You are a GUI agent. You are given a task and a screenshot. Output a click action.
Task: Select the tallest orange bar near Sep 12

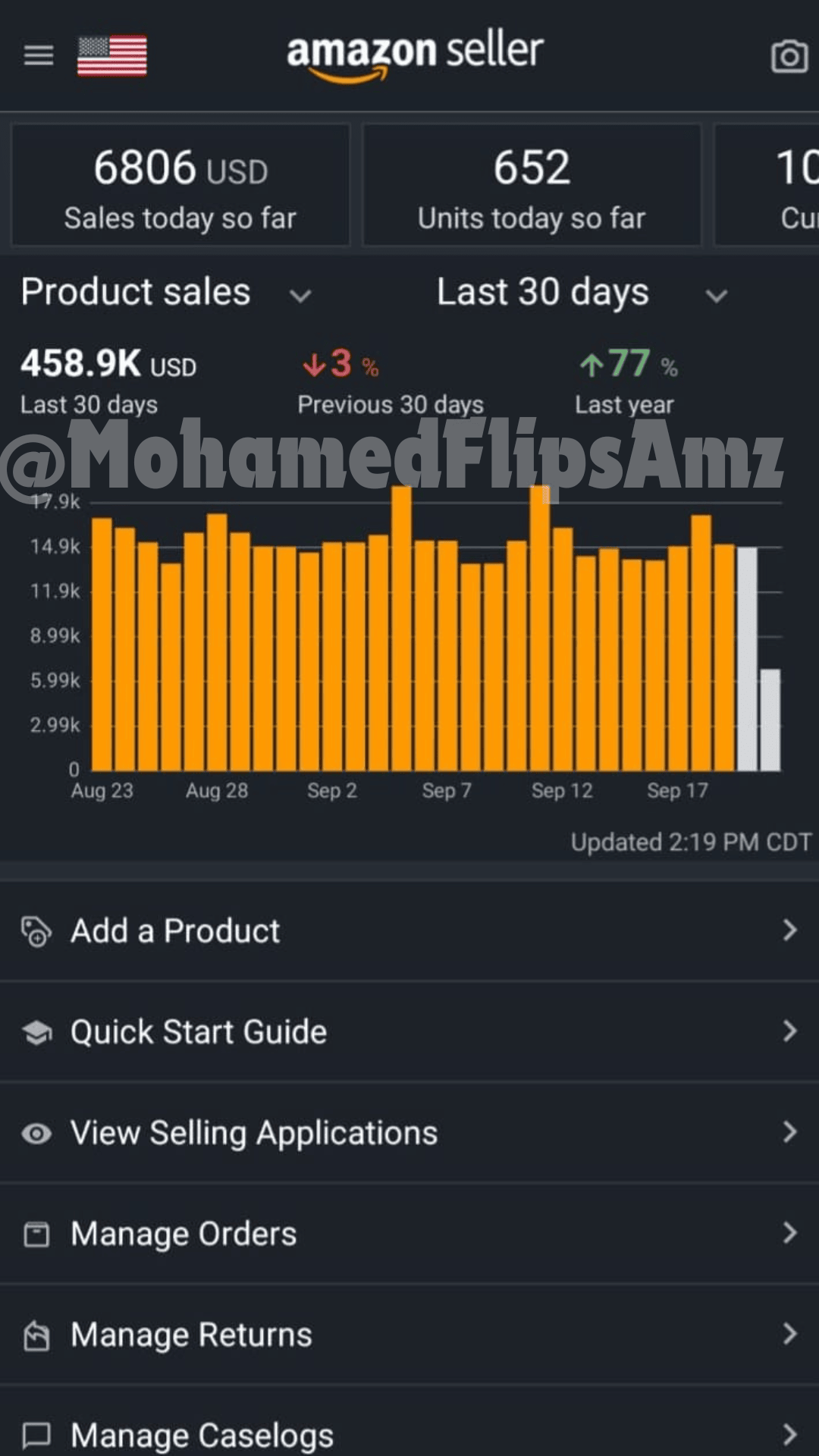click(x=540, y=629)
